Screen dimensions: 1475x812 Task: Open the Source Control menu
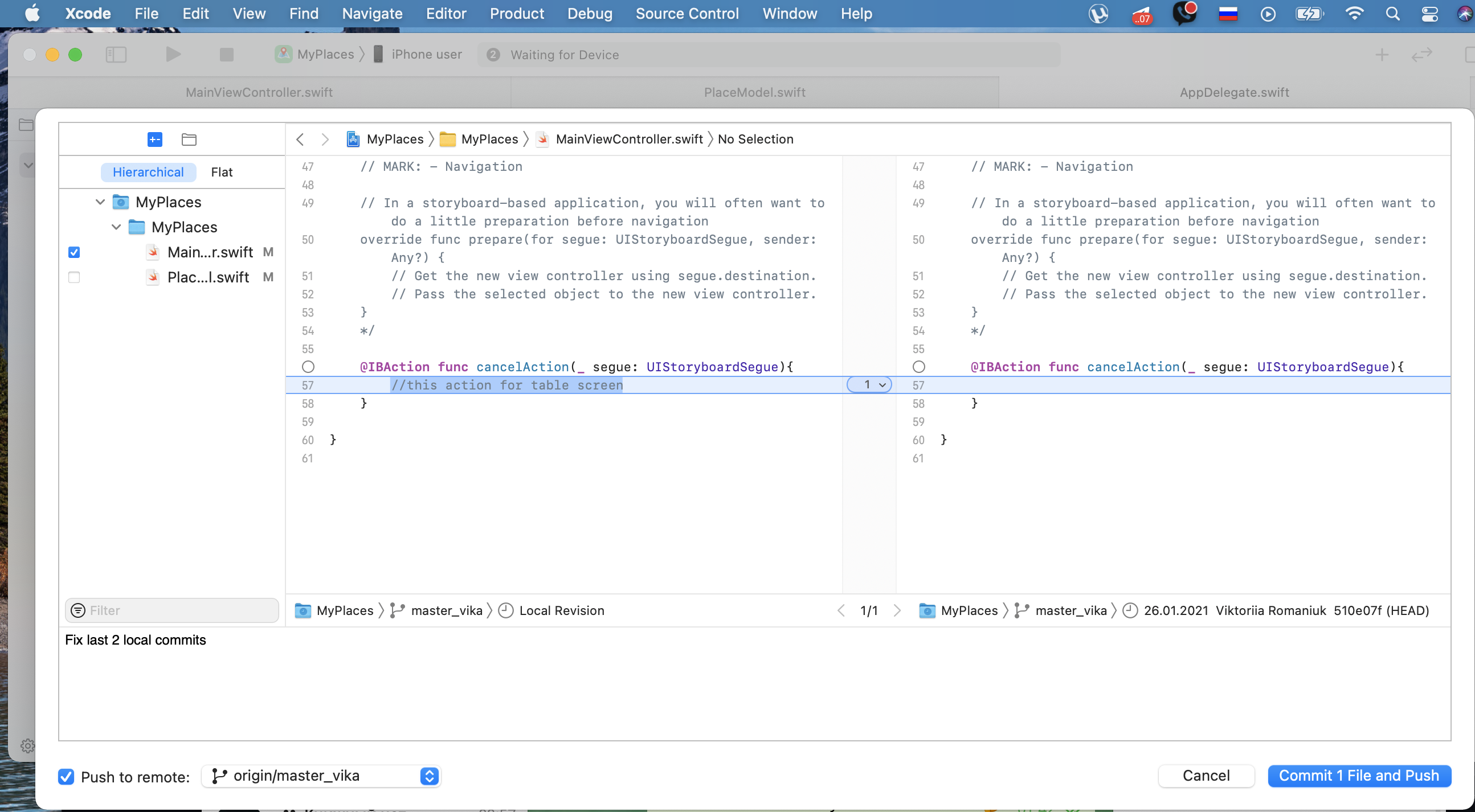[x=687, y=13]
